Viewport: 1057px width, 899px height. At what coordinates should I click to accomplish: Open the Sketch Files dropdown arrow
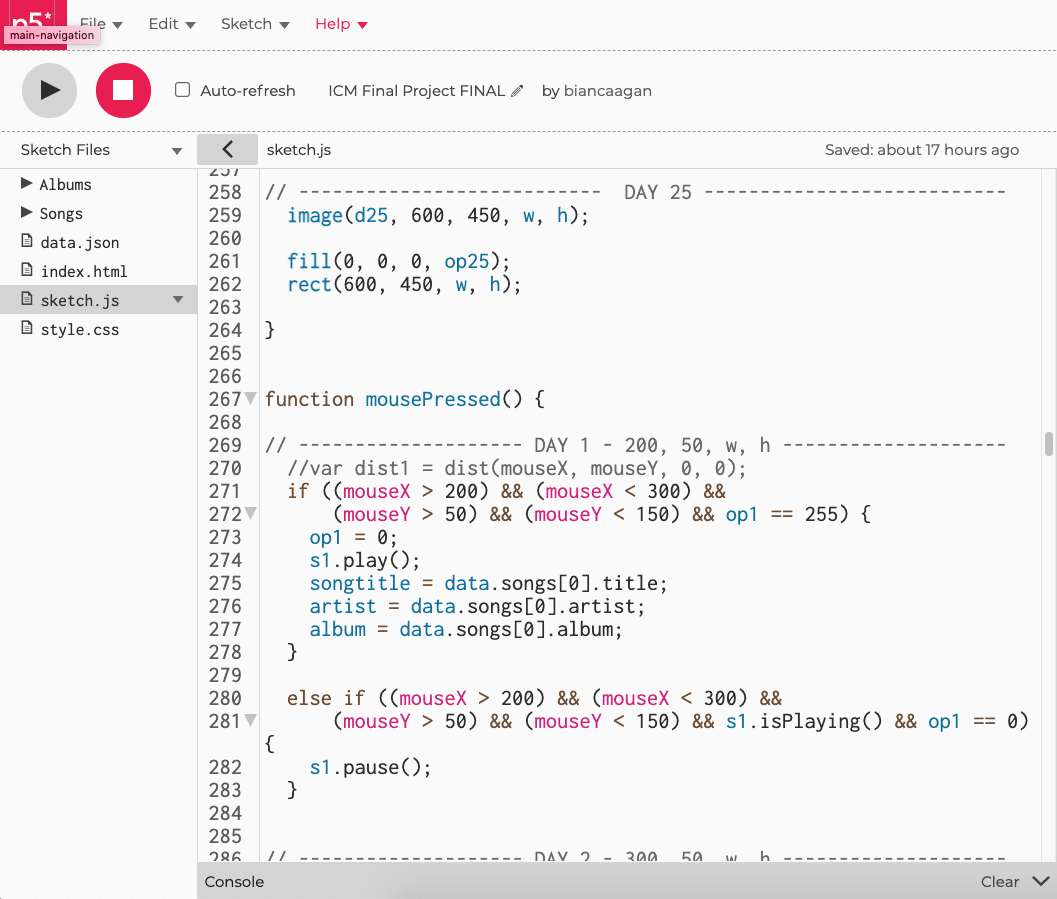click(177, 151)
